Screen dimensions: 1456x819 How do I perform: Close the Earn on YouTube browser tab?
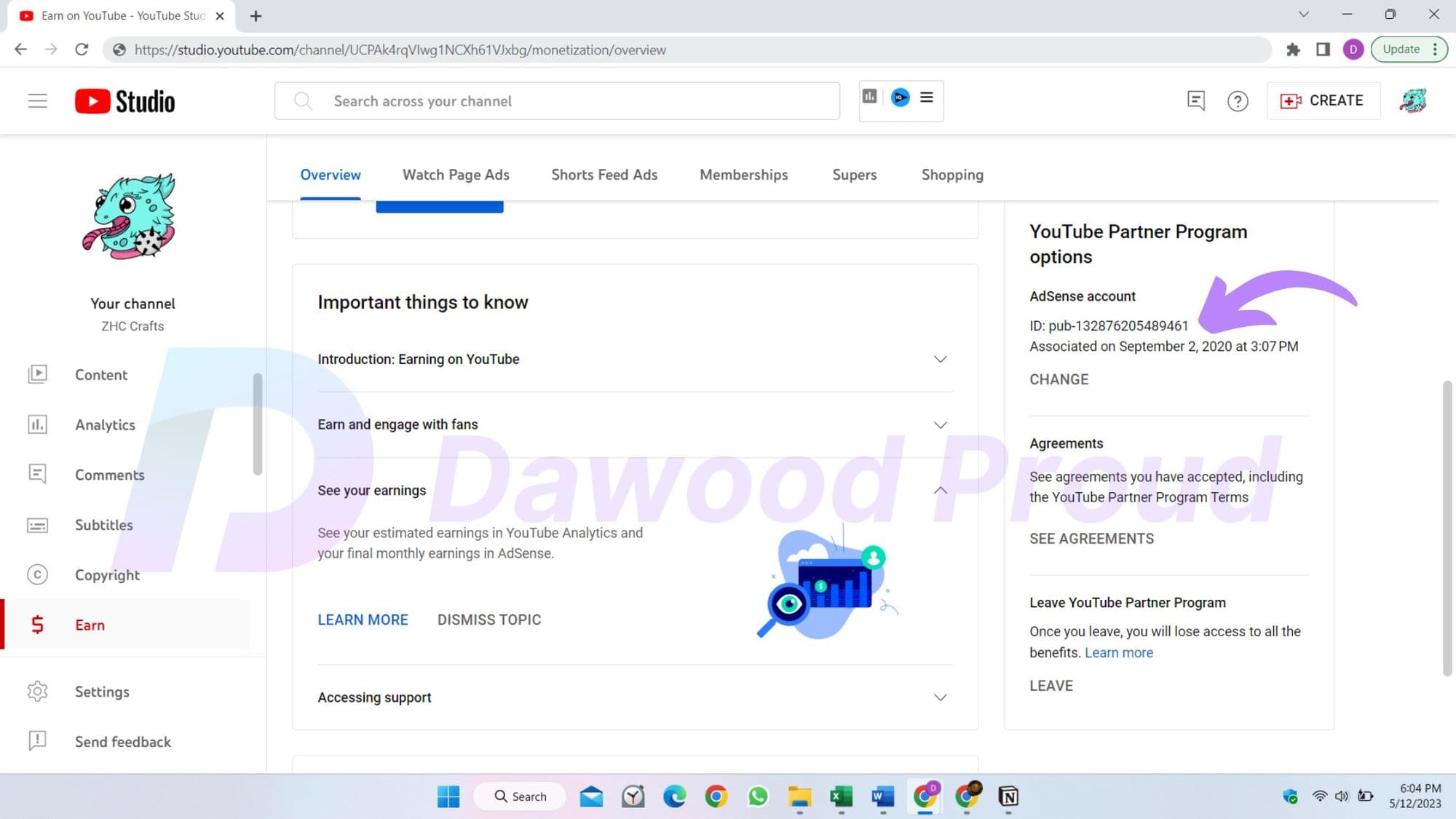tap(220, 16)
